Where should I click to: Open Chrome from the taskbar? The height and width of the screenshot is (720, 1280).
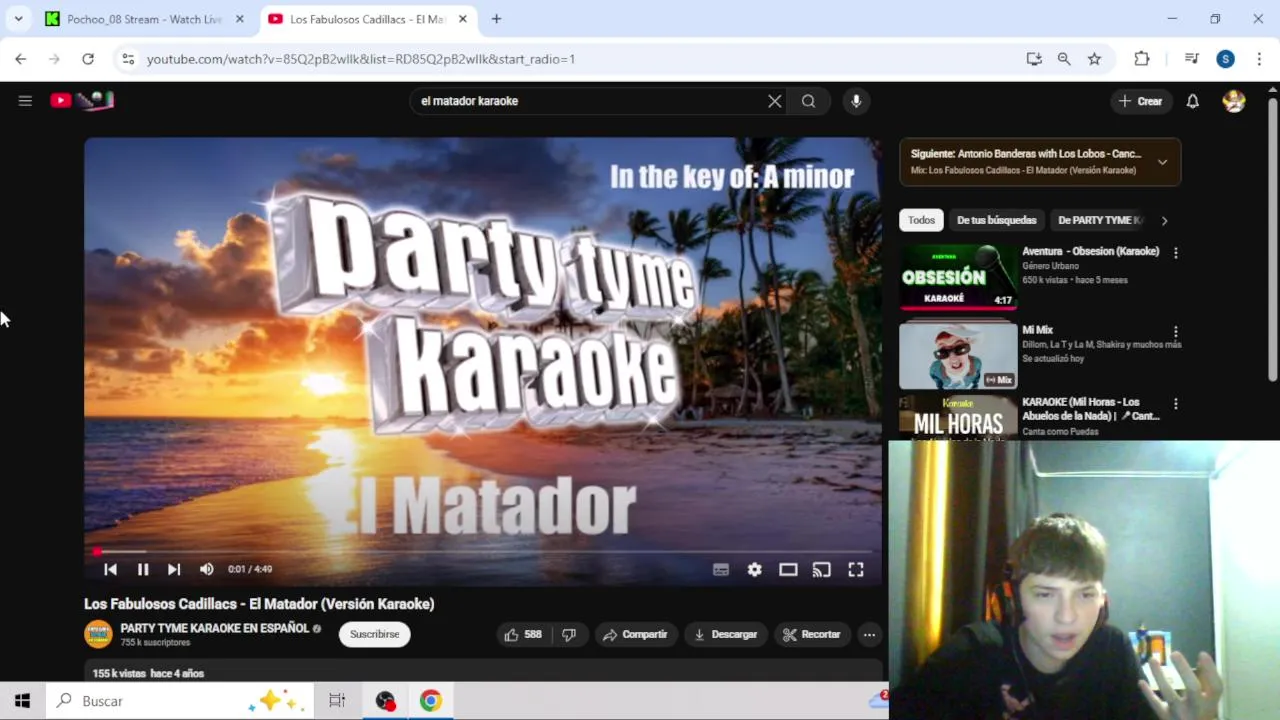[430, 701]
